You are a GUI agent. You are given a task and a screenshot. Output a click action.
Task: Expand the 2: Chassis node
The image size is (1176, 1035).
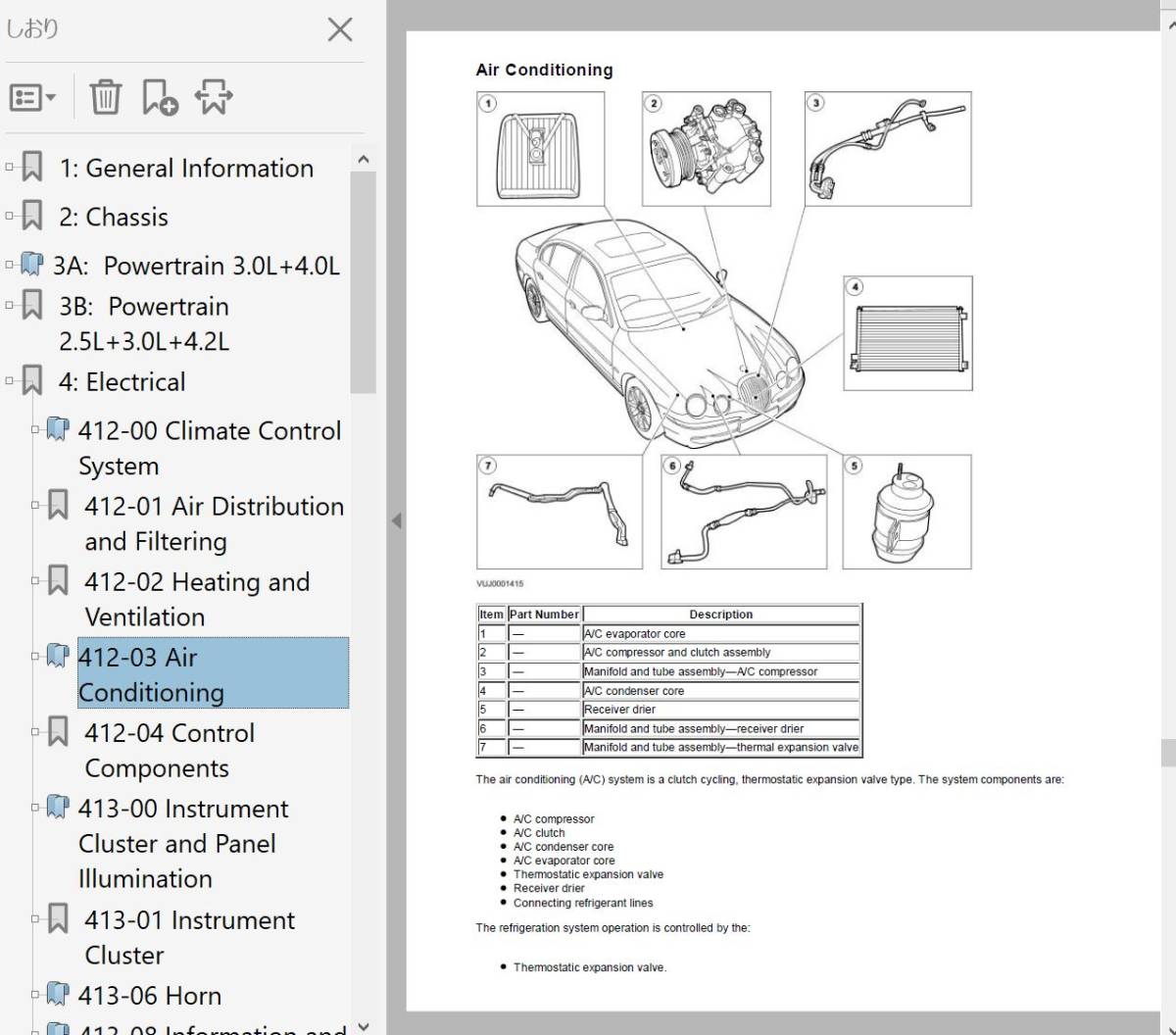pyautogui.click(x=10, y=216)
